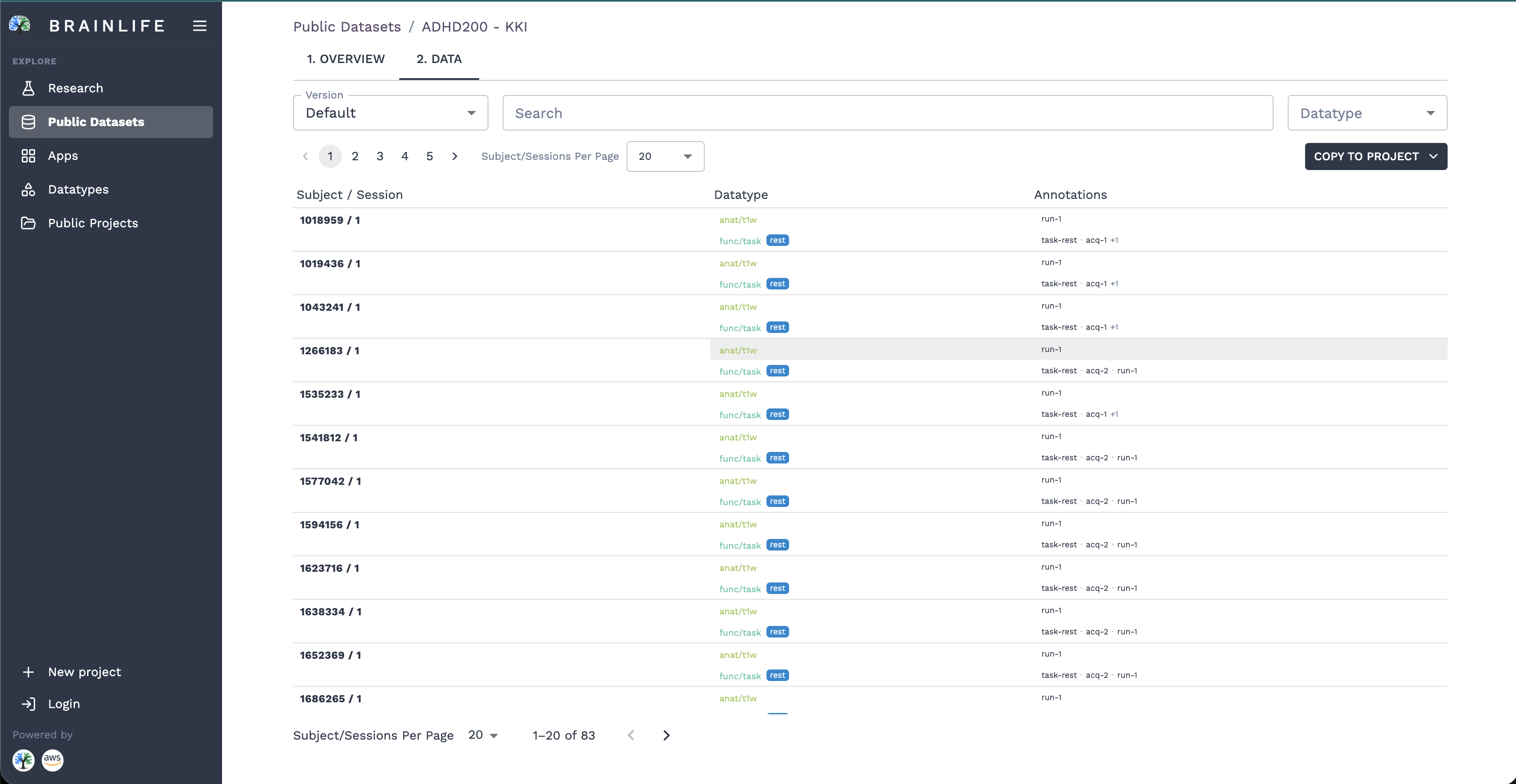Click the Search input field
Screen dimensions: 1516x784
[888, 113]
